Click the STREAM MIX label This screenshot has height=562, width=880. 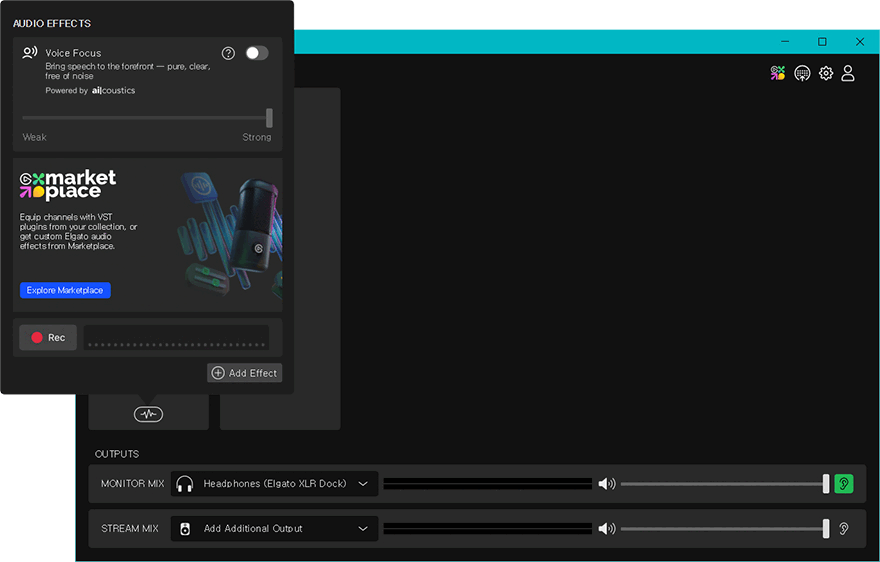click(130, 528)
